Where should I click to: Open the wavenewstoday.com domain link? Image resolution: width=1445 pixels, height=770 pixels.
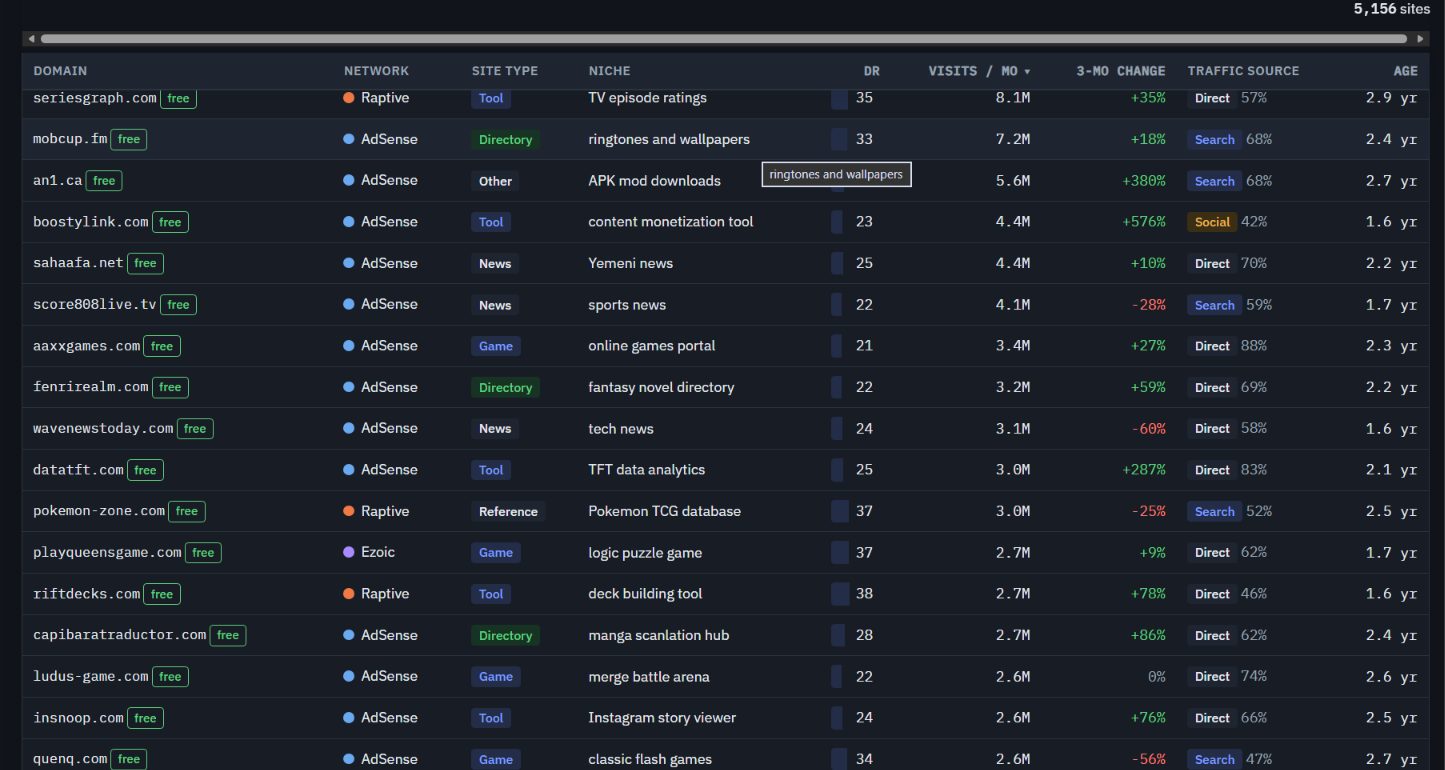(103, 429)
